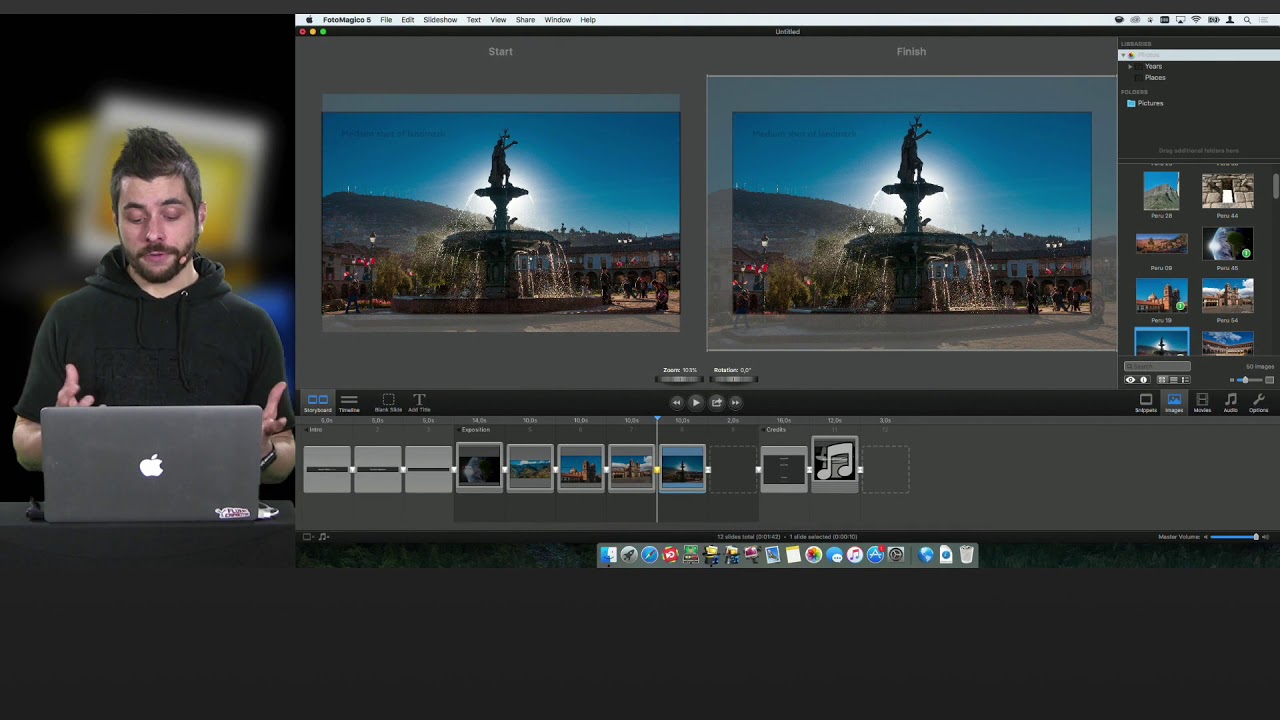This screenshot has width=1280, height=720.
Task: Open the FotoMagico 5 application menu
Action: pos(346,20)
